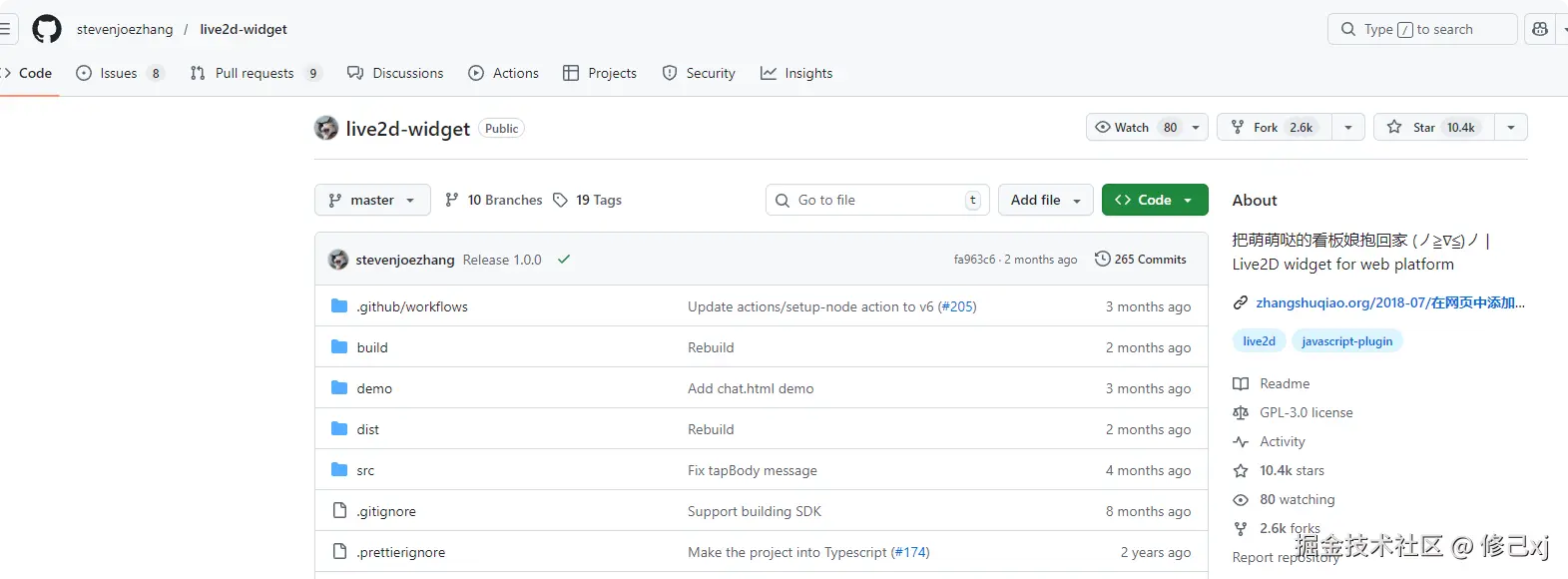The height and width of the screenshot is (579, 1568).
Task: Open the branch icon beside 10 Branches
Action: pyautogui.click(x=452, y=200)
